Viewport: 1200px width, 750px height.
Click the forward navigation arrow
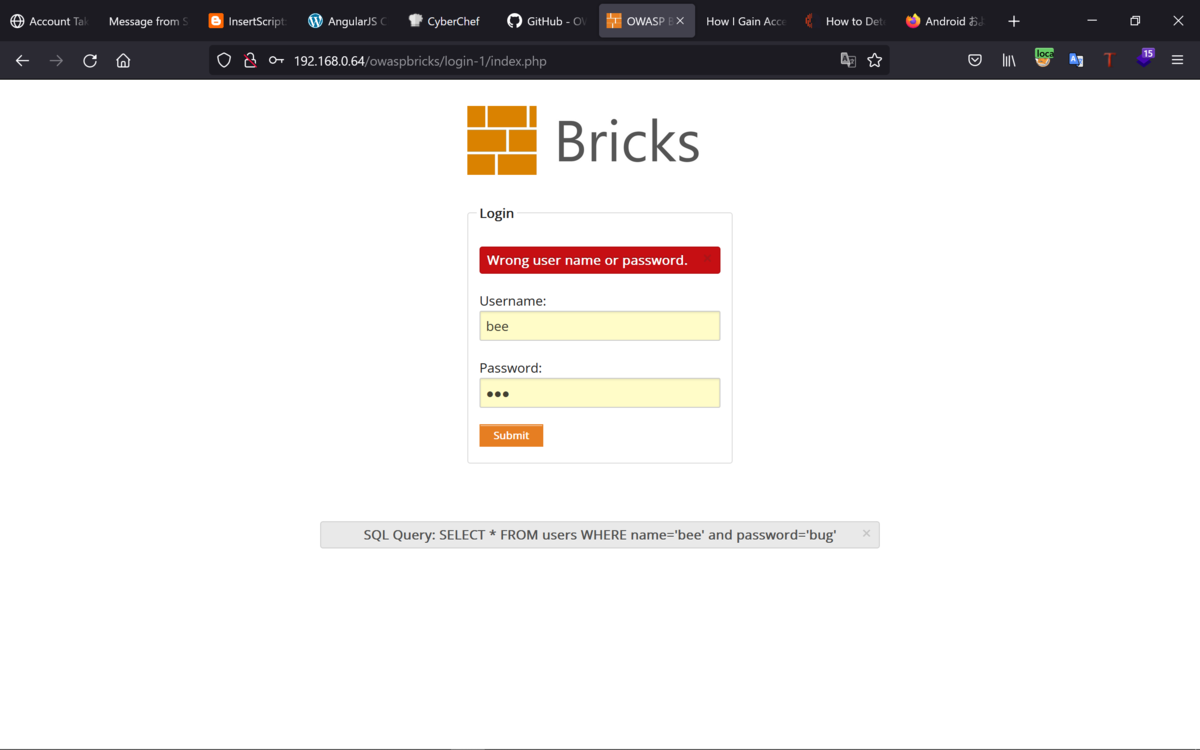click(x=56, y=61)
